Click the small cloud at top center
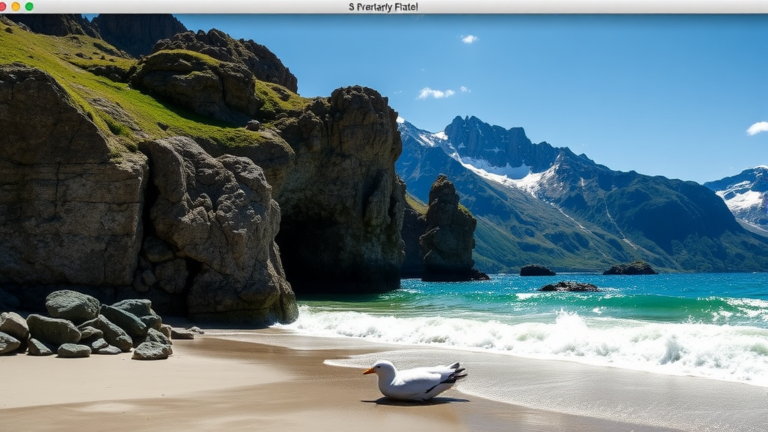768x432 pixels. tap(469, 39)
